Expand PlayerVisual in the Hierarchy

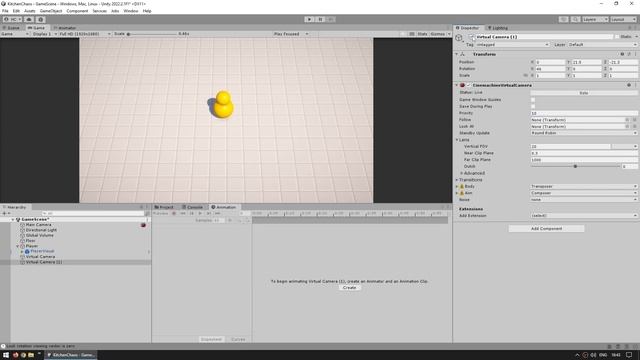(22, 251)
